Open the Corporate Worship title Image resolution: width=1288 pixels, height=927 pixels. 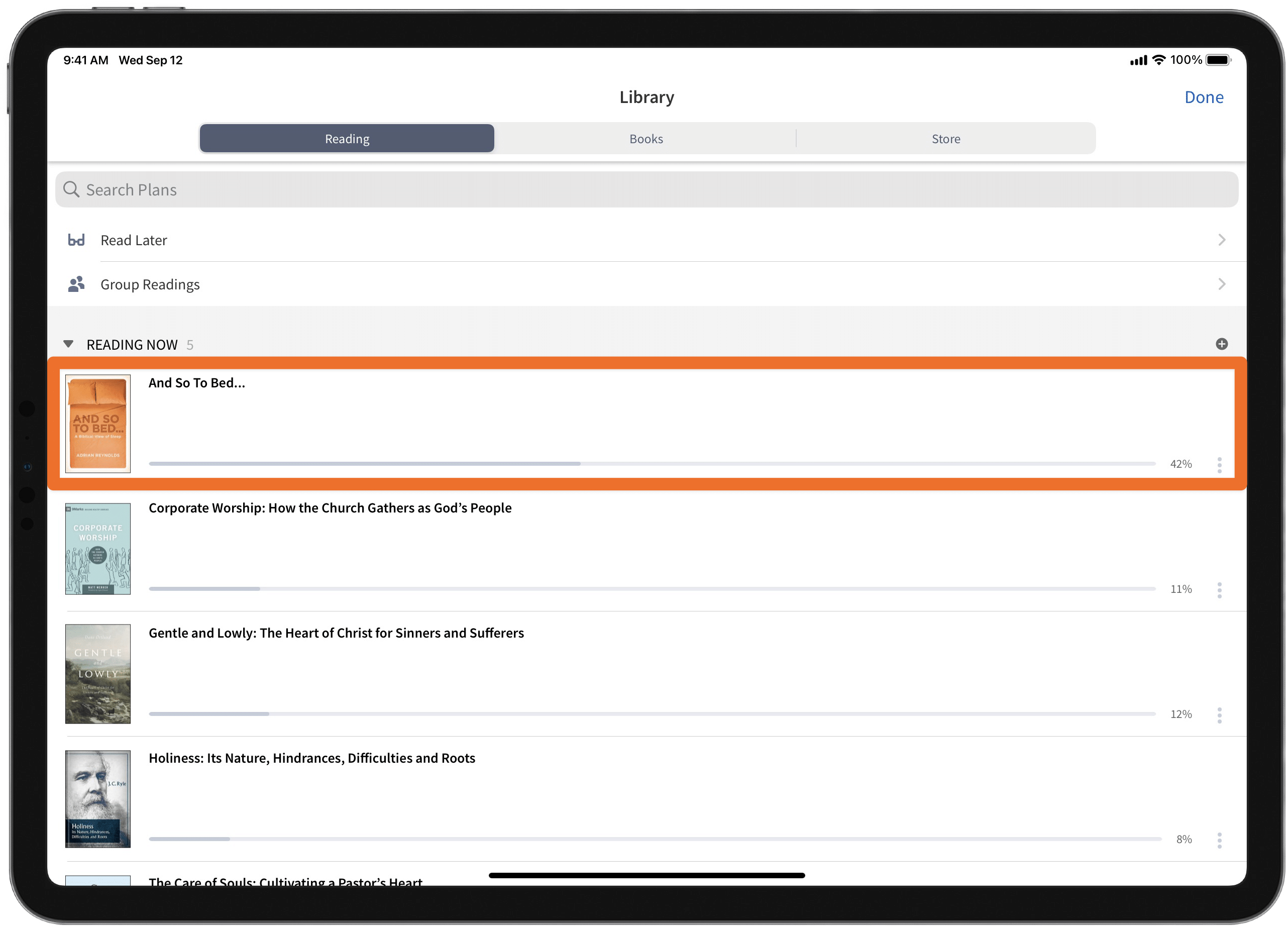[x=330, y=508]
